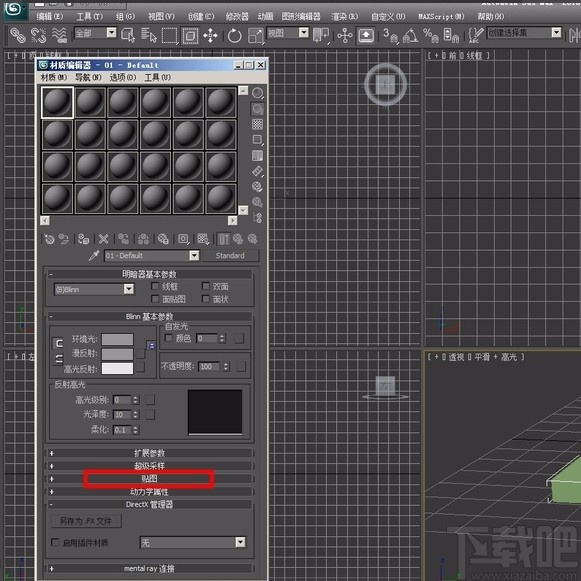The height and width of the screenshot is (581, 581).
Task: Enable the 双面 two-sided checkbox
Action: point(206,286)
